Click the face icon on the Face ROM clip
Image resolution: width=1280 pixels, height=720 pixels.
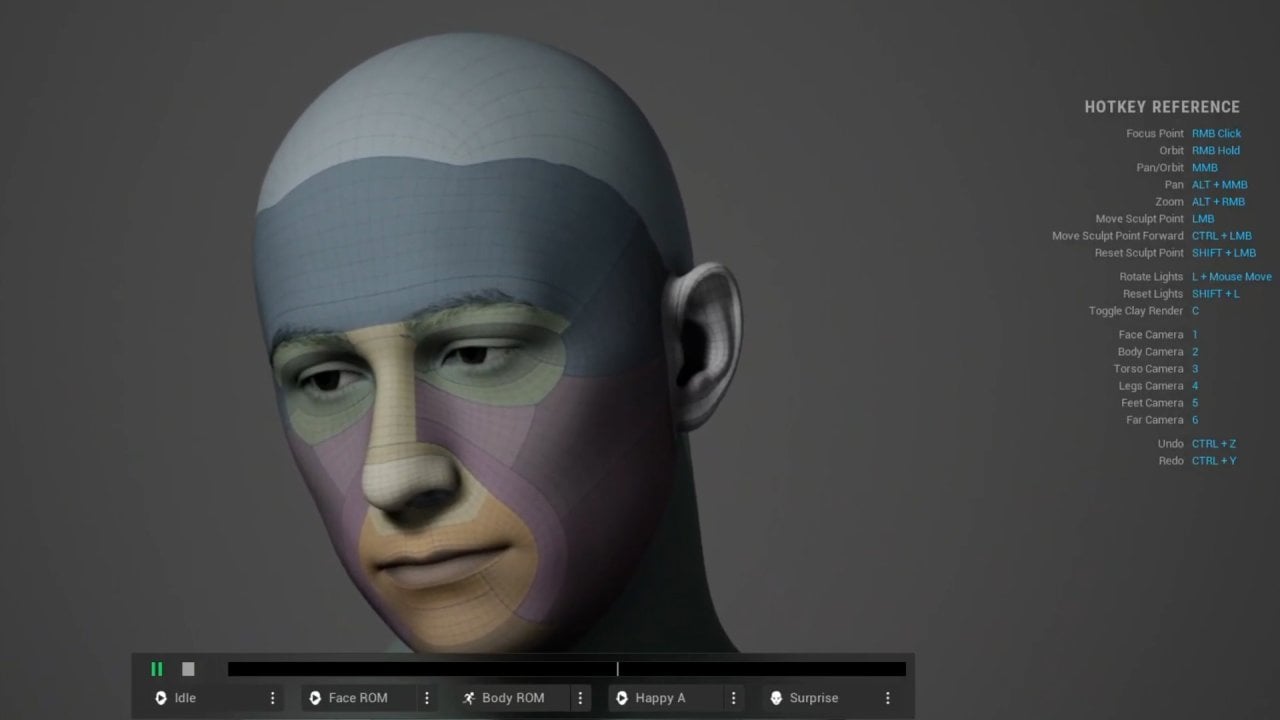[315, 698]
